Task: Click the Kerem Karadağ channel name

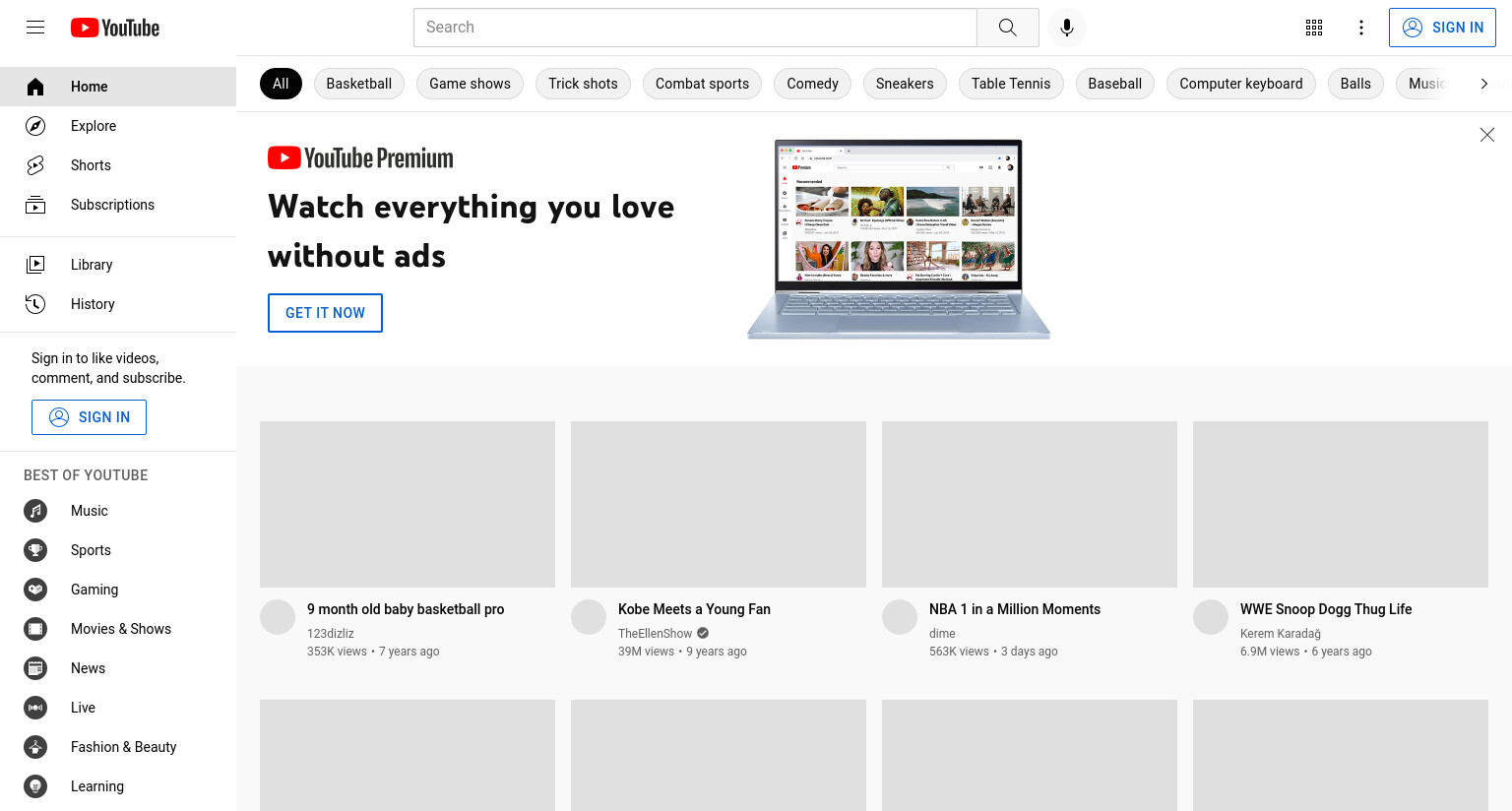Action: click(1281, 634)
